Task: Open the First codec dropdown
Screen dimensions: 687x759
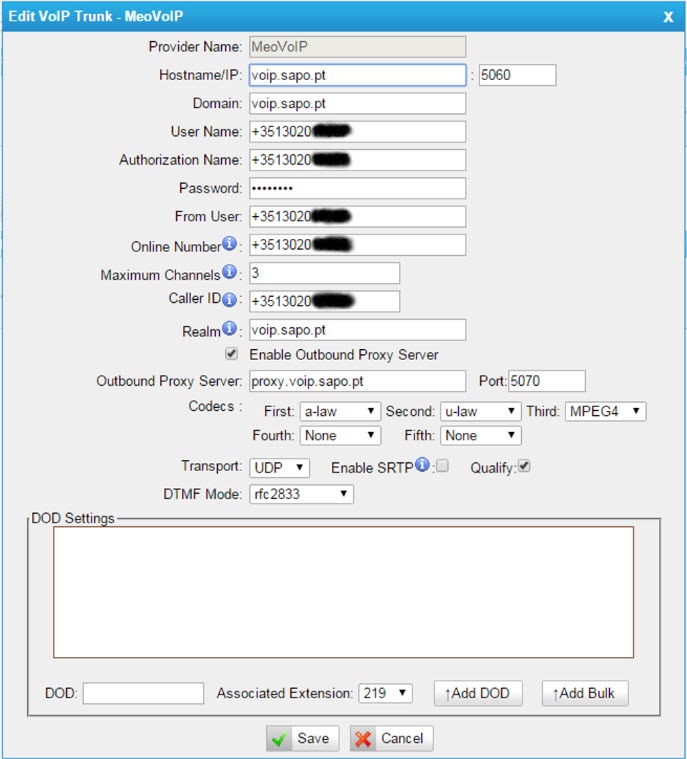Action: click(x=340, y=411)
